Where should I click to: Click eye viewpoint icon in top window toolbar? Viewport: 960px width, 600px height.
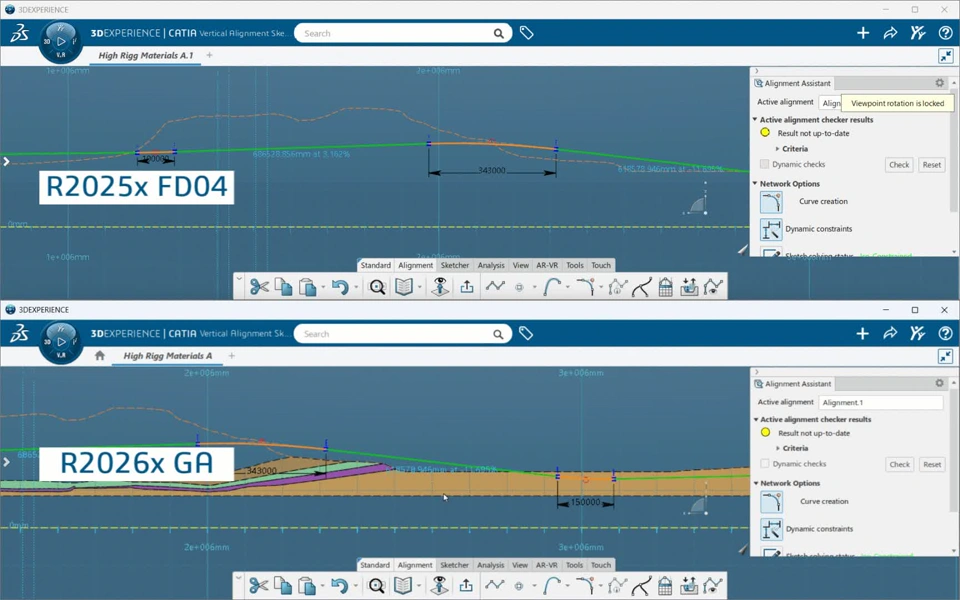[440, 287]
